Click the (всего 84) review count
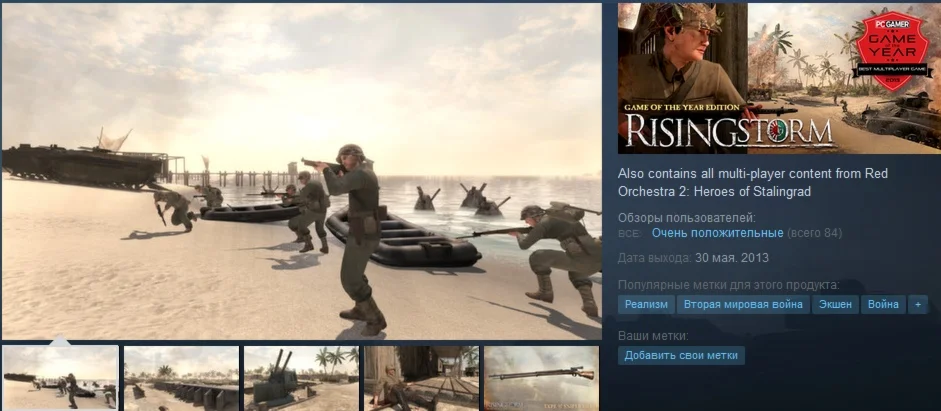 click(x=814, y=233)
